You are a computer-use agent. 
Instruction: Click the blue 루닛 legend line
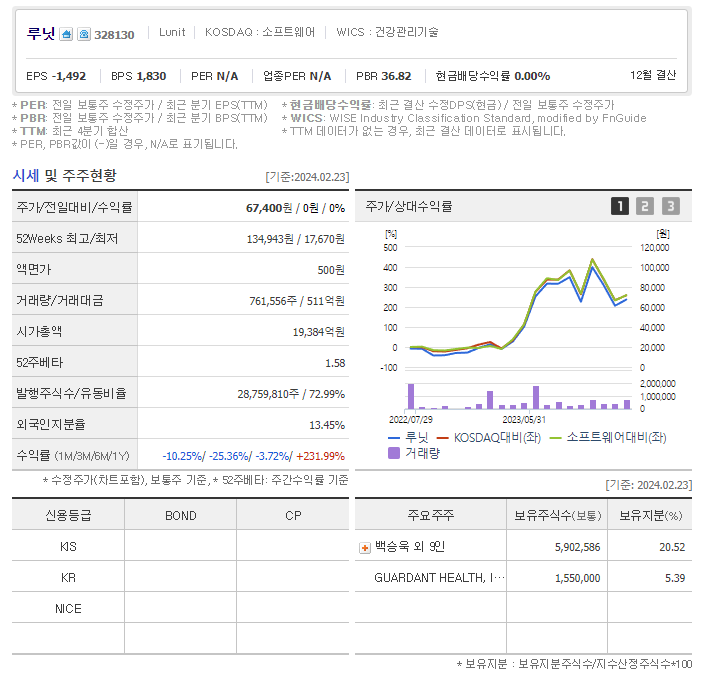point(394,438)
